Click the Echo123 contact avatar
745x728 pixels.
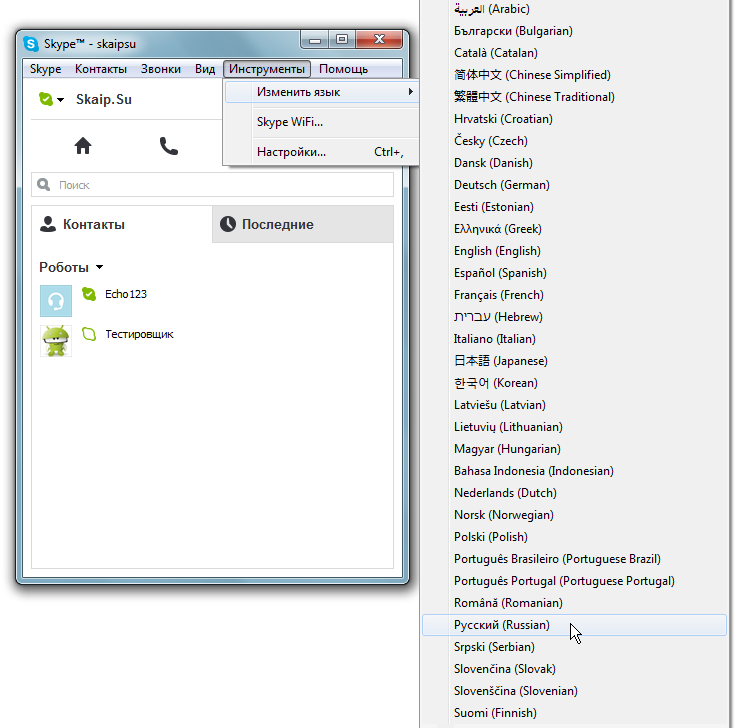56,301
